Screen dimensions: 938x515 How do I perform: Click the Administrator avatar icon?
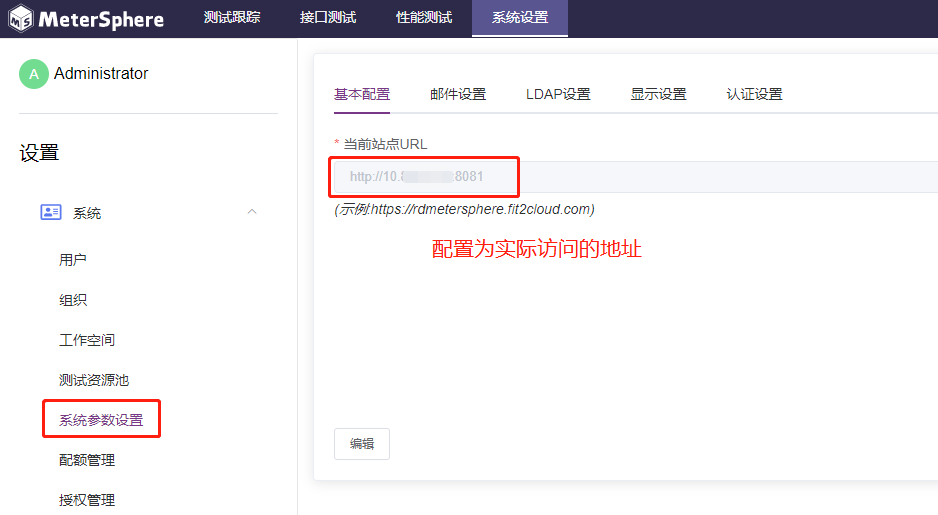click(34, 74)
